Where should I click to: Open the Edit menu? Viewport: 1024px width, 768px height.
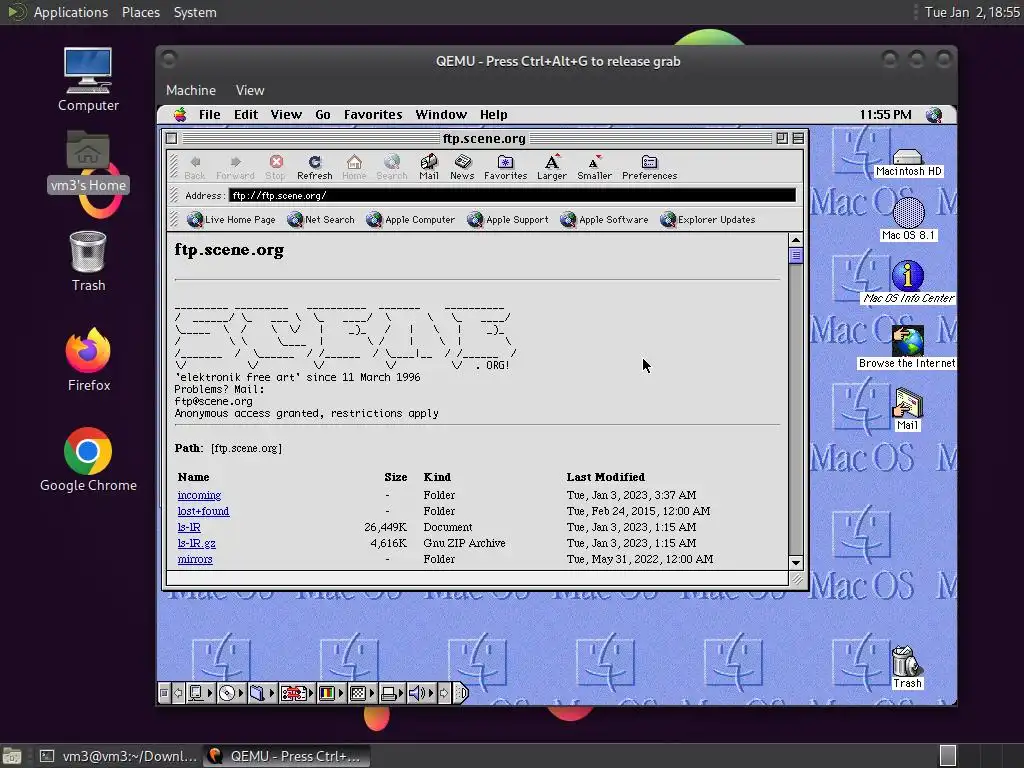click(x=246, y=115)
